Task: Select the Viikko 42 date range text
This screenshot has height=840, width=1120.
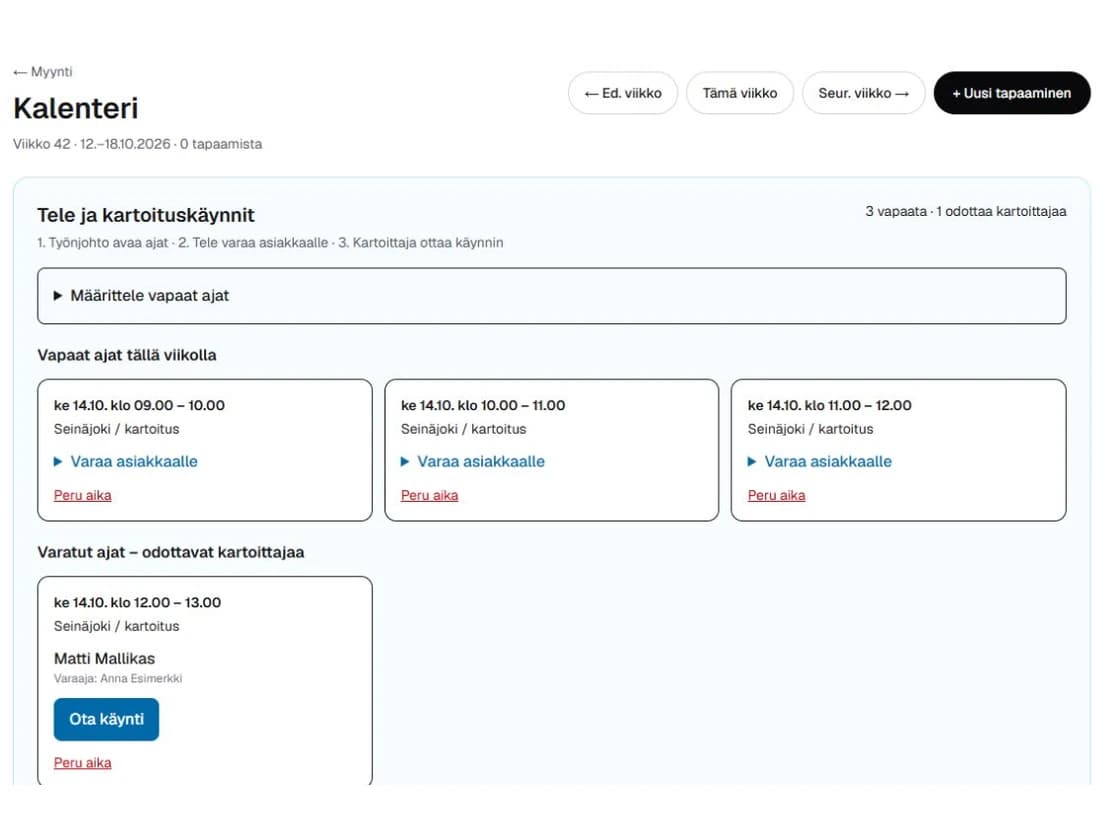Action: click(137, 144)
